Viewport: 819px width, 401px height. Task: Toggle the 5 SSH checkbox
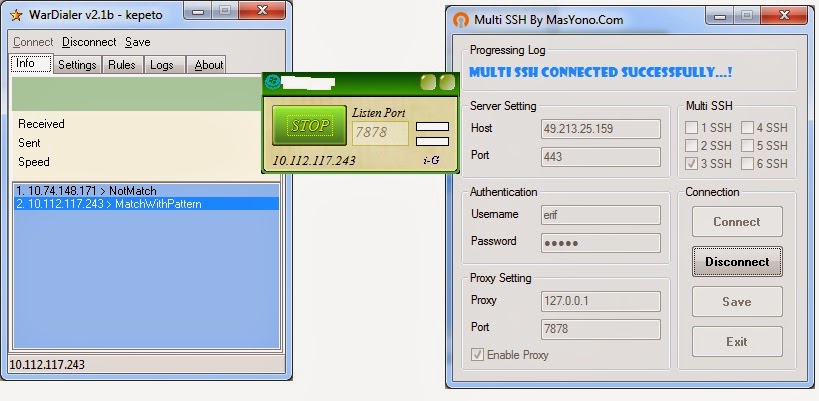747,145
